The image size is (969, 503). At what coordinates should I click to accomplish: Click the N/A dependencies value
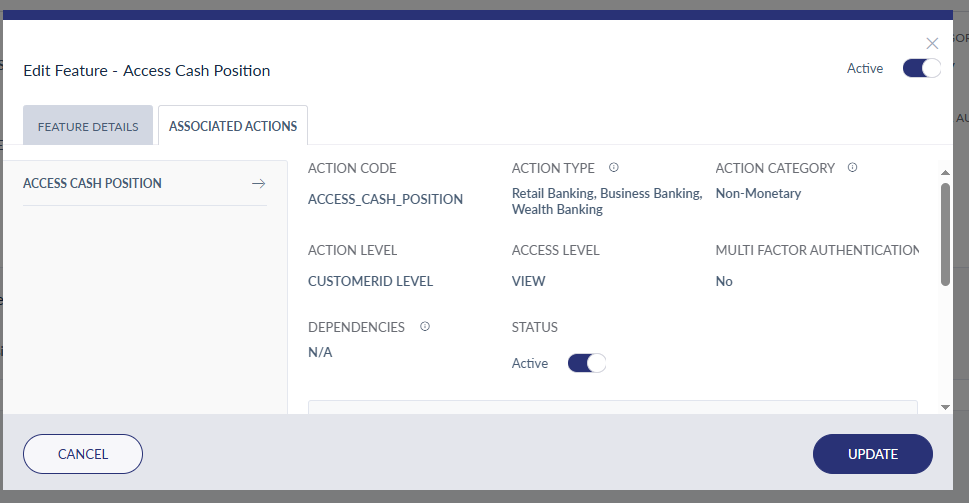[320, 352]
